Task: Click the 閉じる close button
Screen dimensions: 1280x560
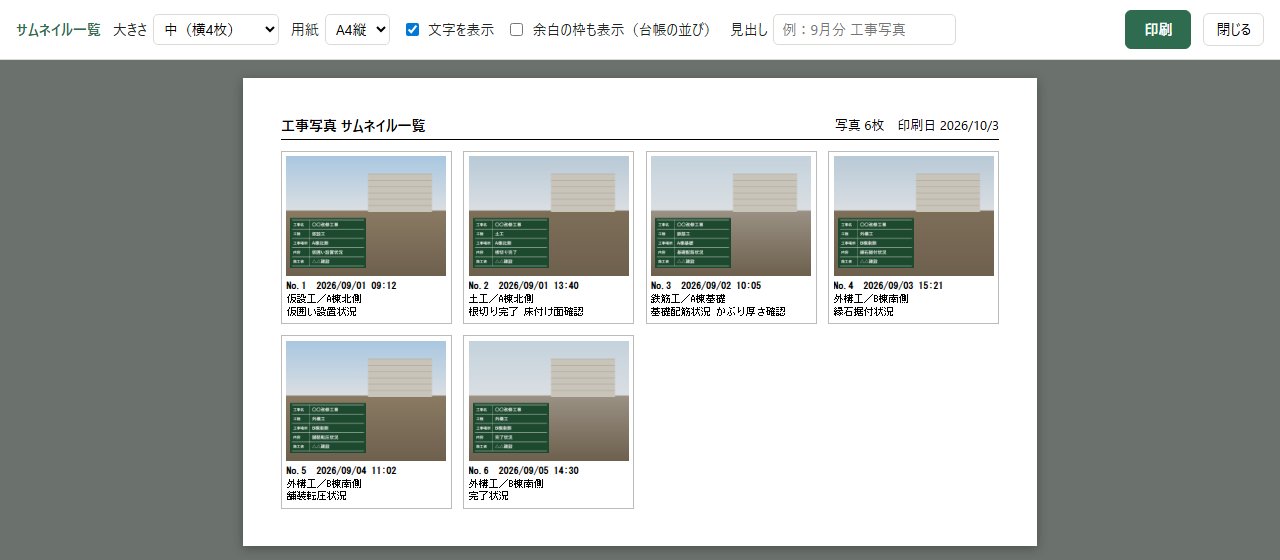Action: [x=1233, y=30]
